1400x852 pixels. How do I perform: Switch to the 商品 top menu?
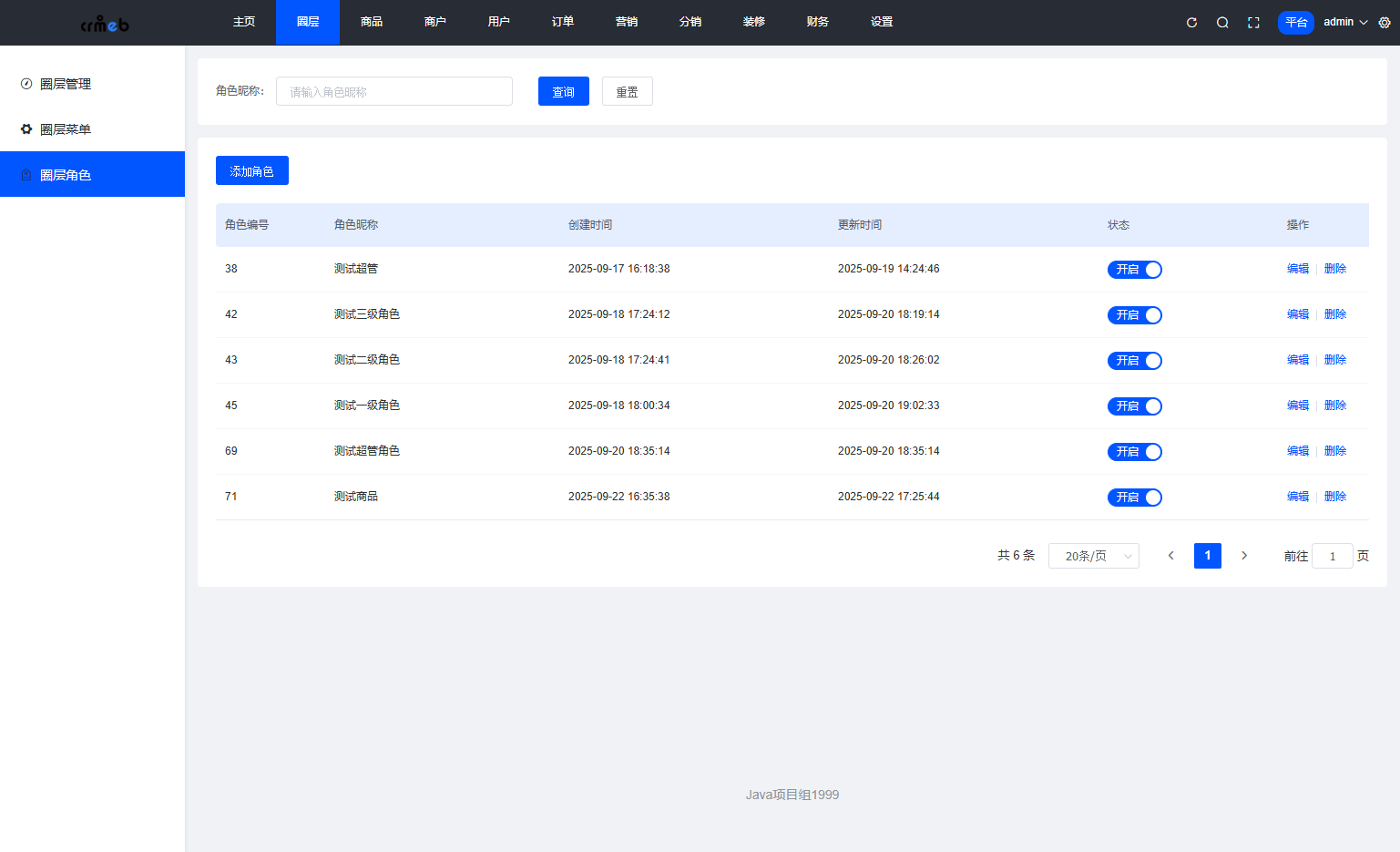pos(372,22)
